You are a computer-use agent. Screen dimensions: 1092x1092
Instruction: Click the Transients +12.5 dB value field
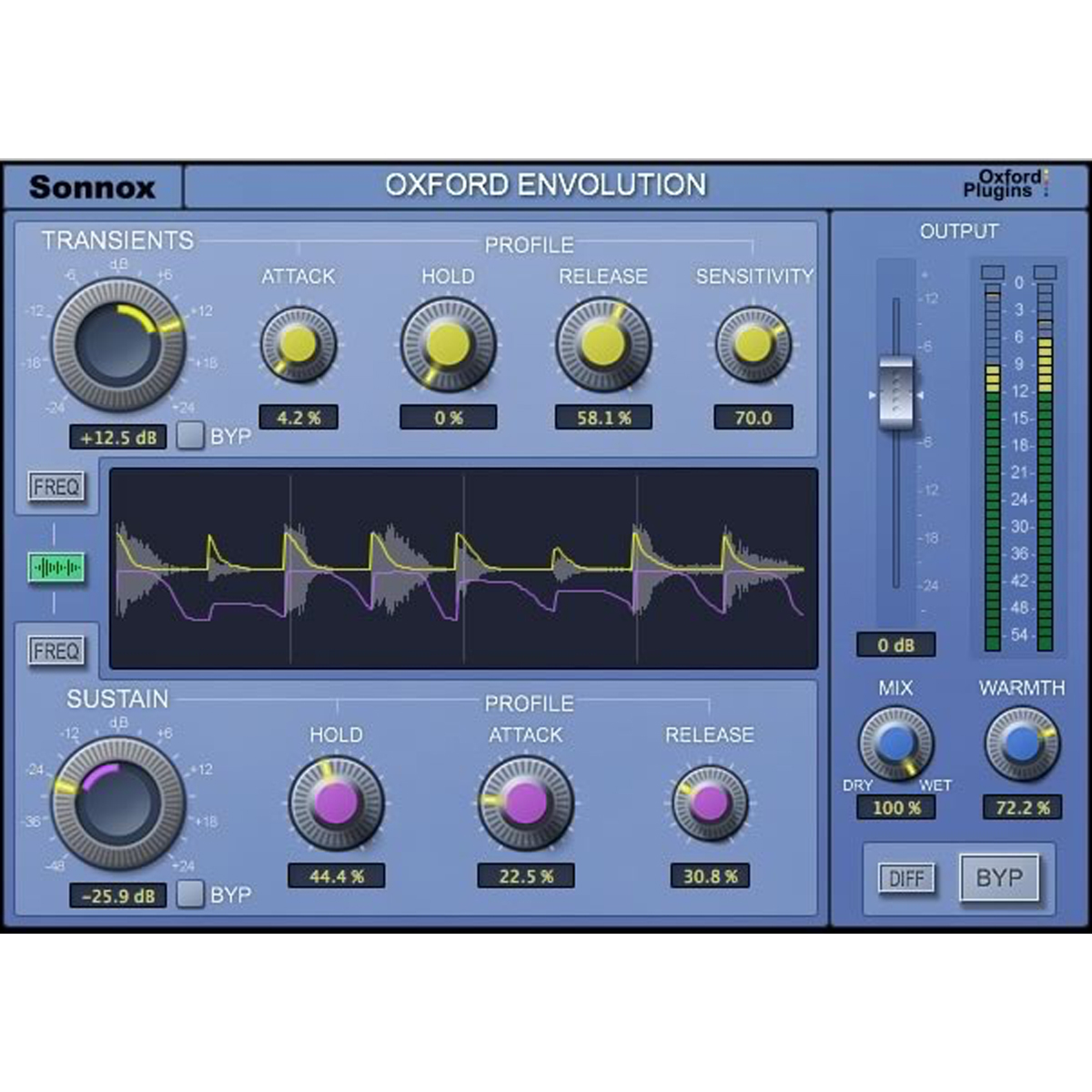pyautogui.click(x=118, y=437)
